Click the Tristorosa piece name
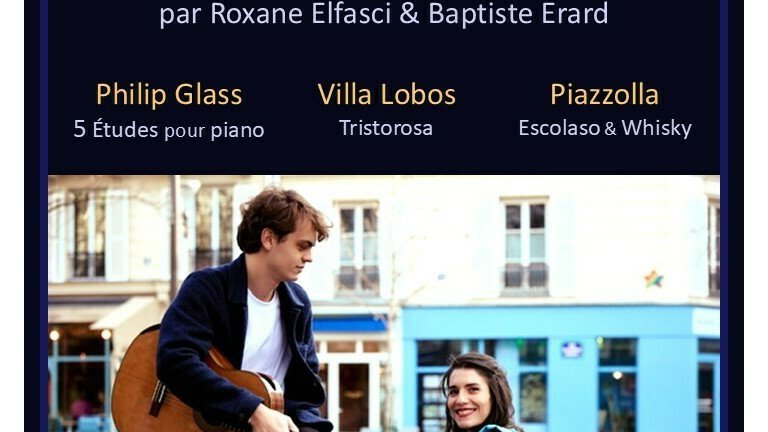 pyautogui.click(x=386, y=128)
